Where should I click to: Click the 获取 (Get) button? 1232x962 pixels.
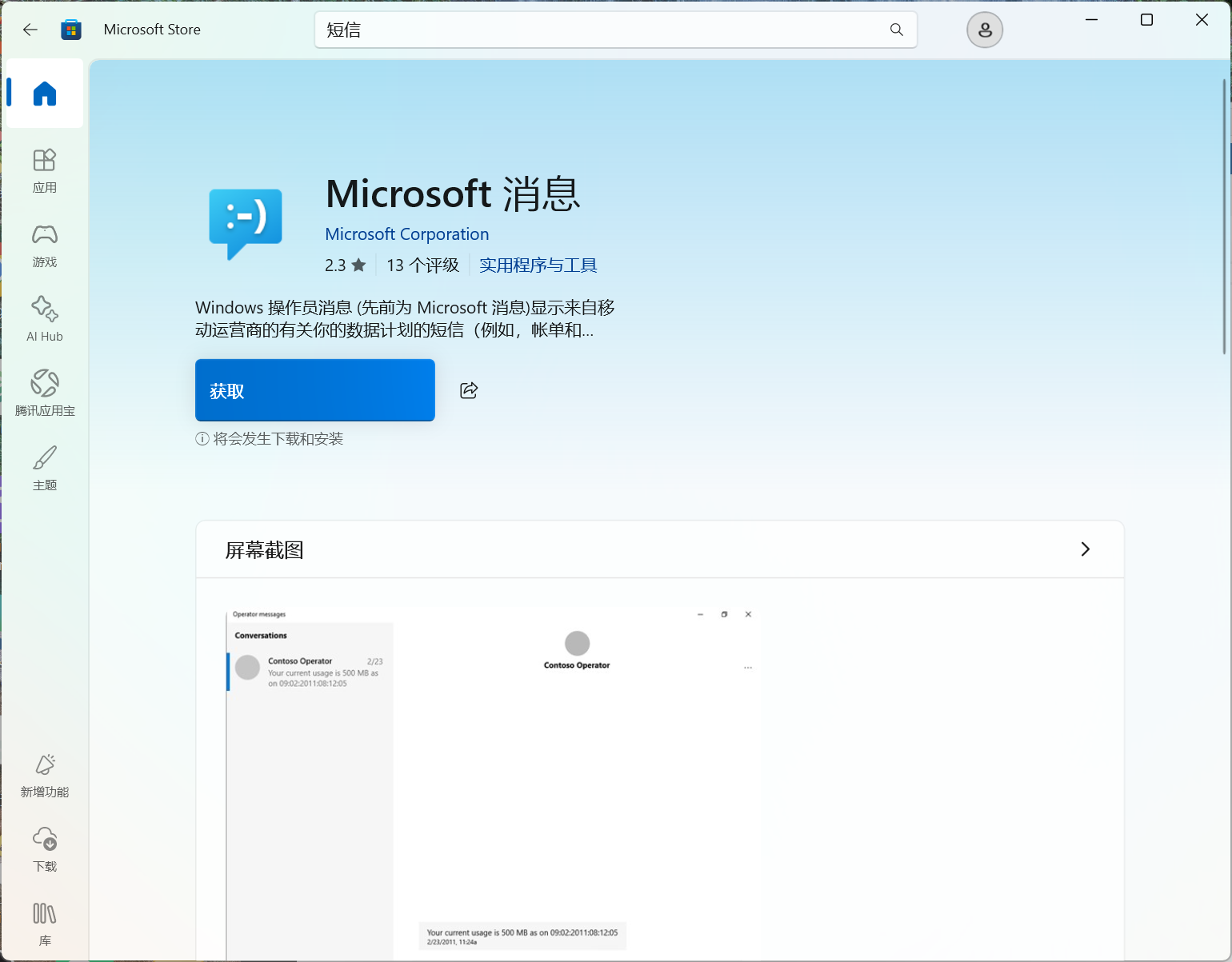315,390
